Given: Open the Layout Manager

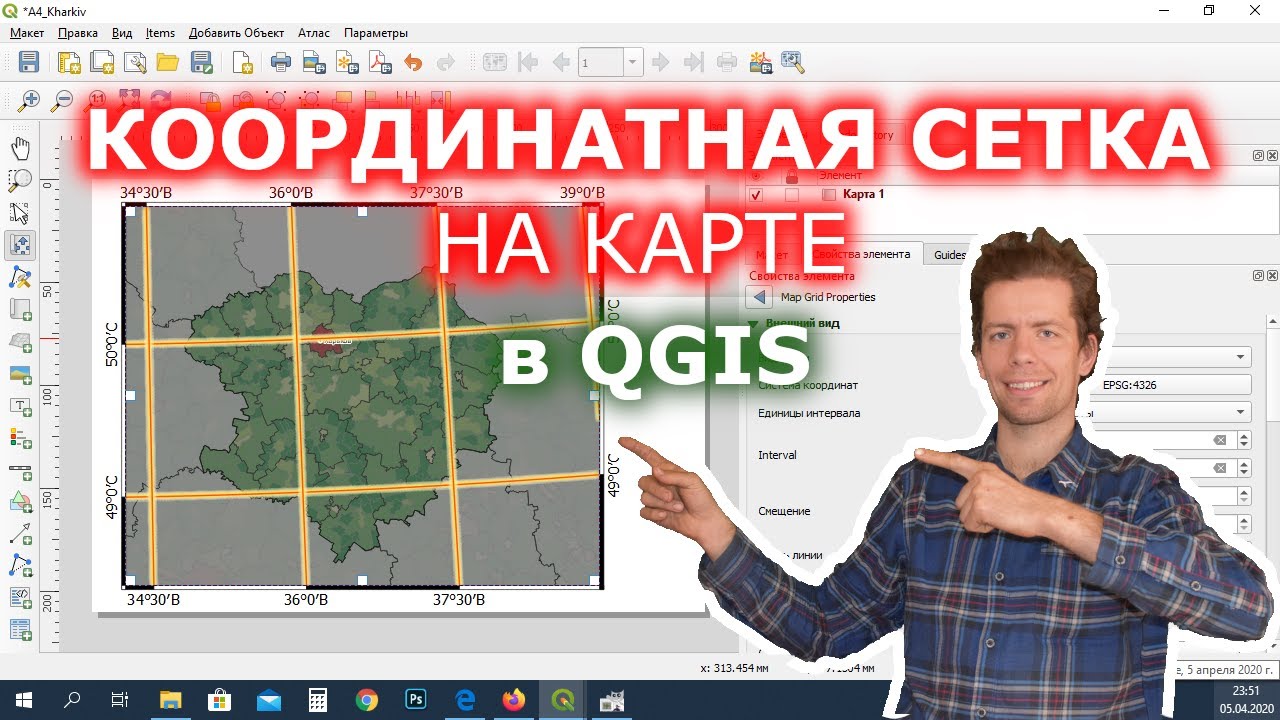Looking at the screenshot, I should point(135,62).
